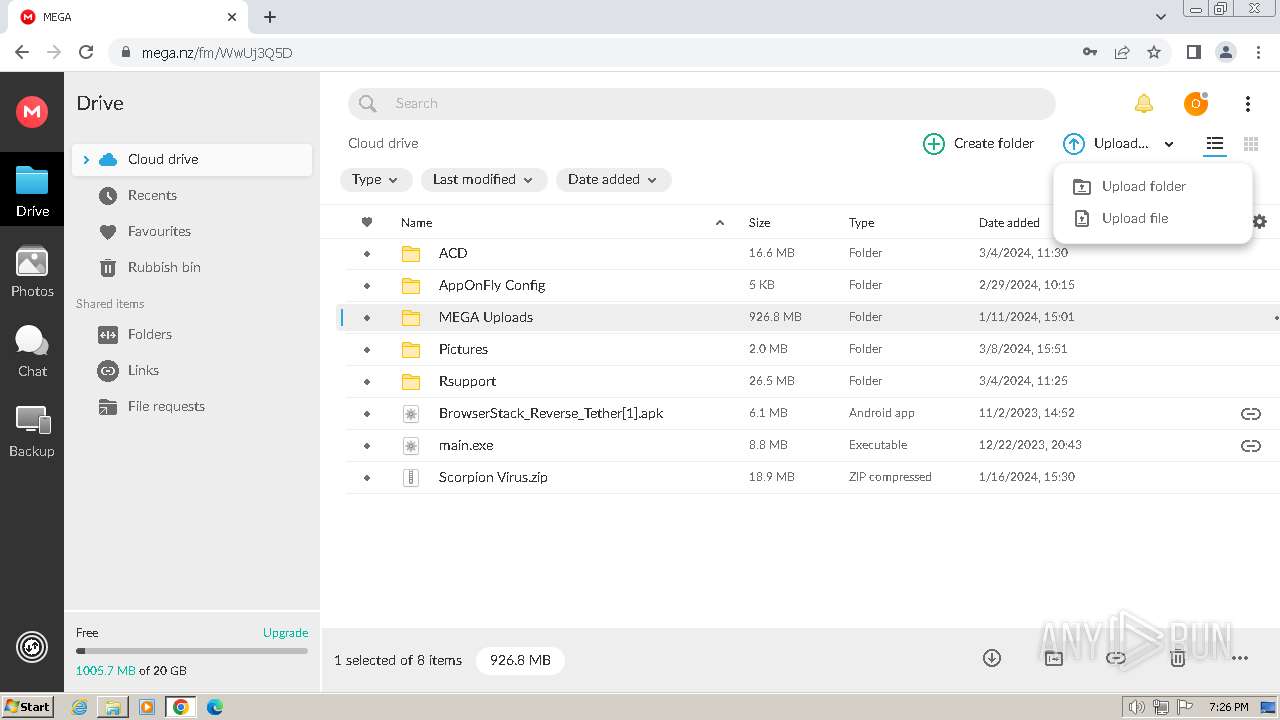
Task: Open Chrome from the taskbar
Action: (181, 707)
